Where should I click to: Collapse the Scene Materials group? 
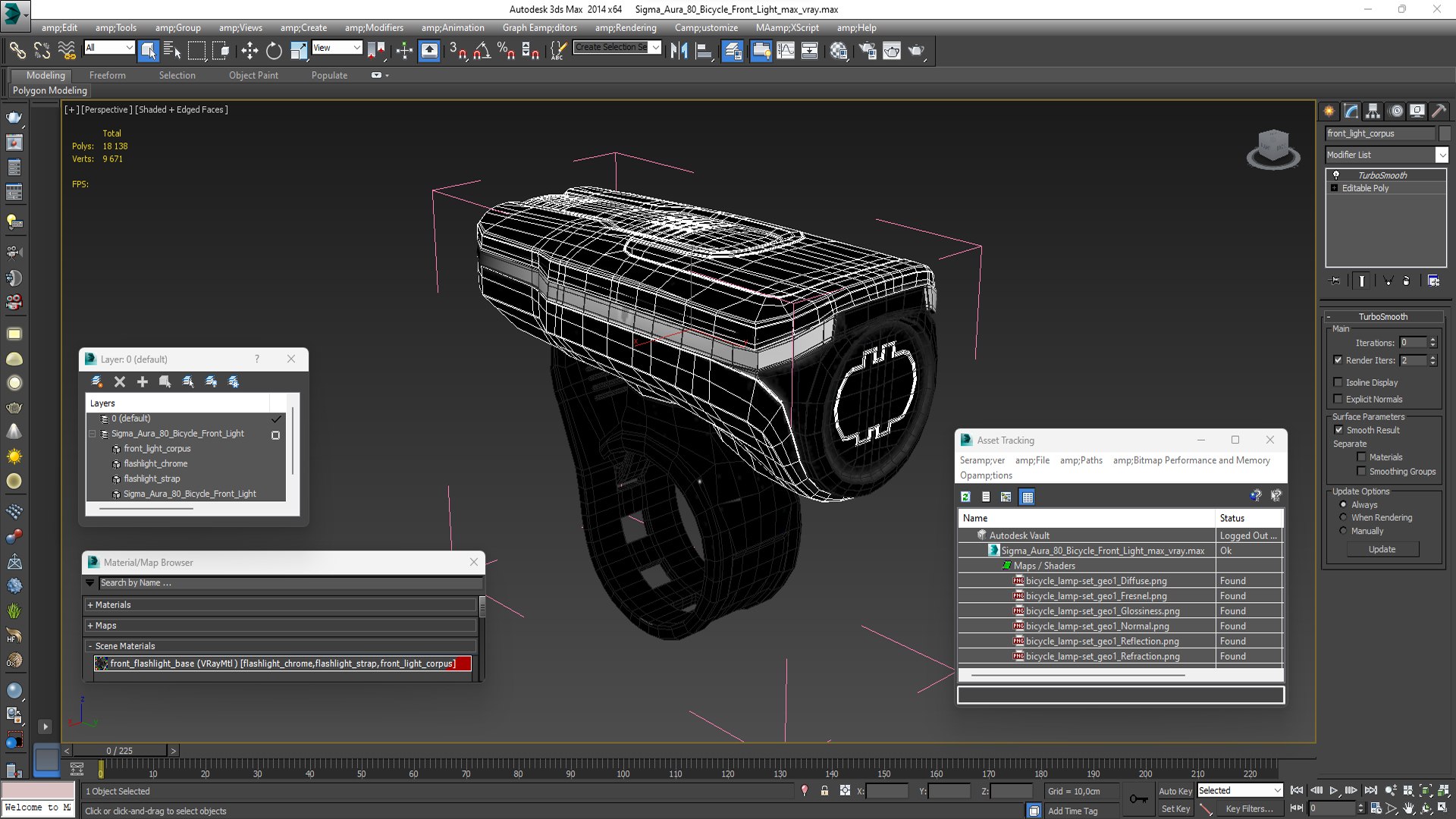281,646
